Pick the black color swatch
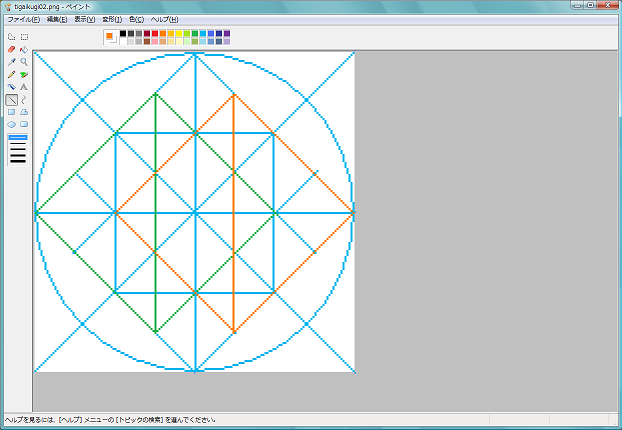622x430 pixels. tap(123, 34)
